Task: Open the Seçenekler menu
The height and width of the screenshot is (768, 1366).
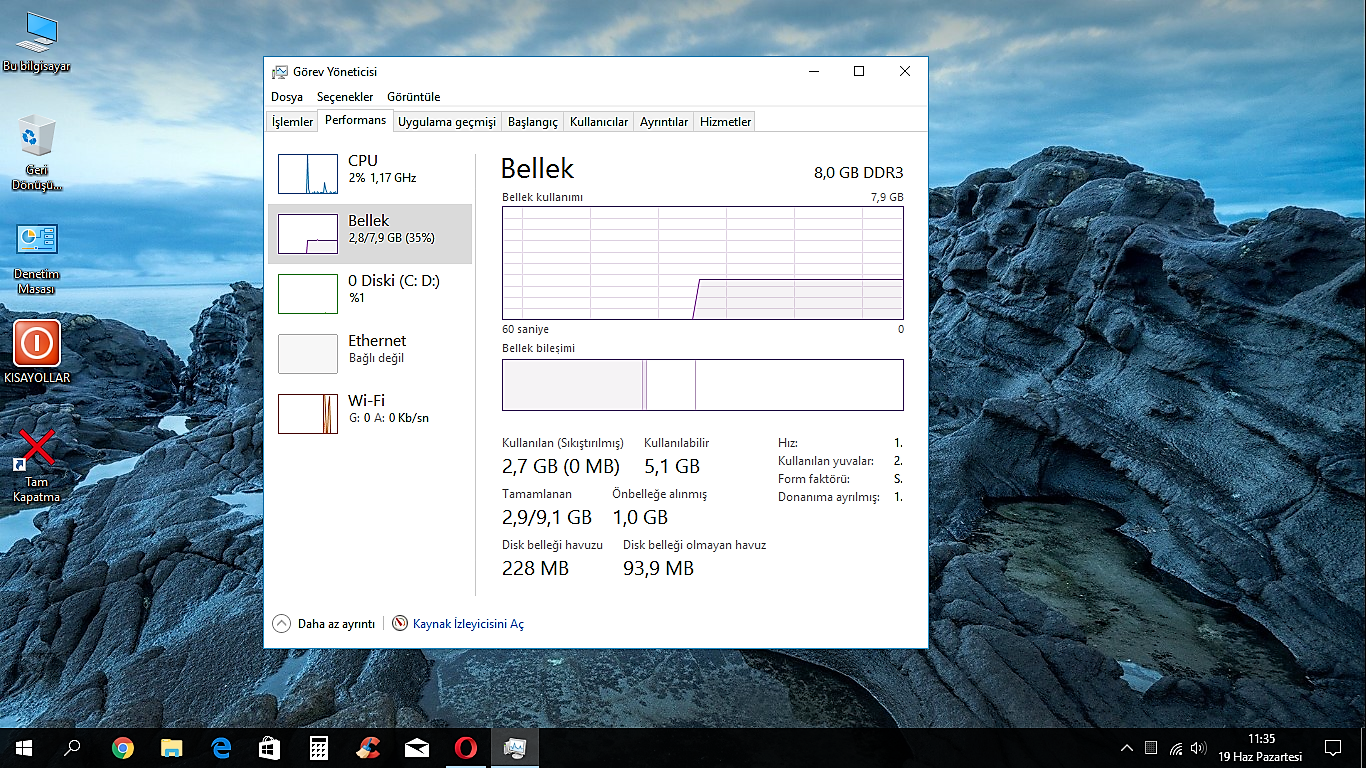Action: (345, 97)
